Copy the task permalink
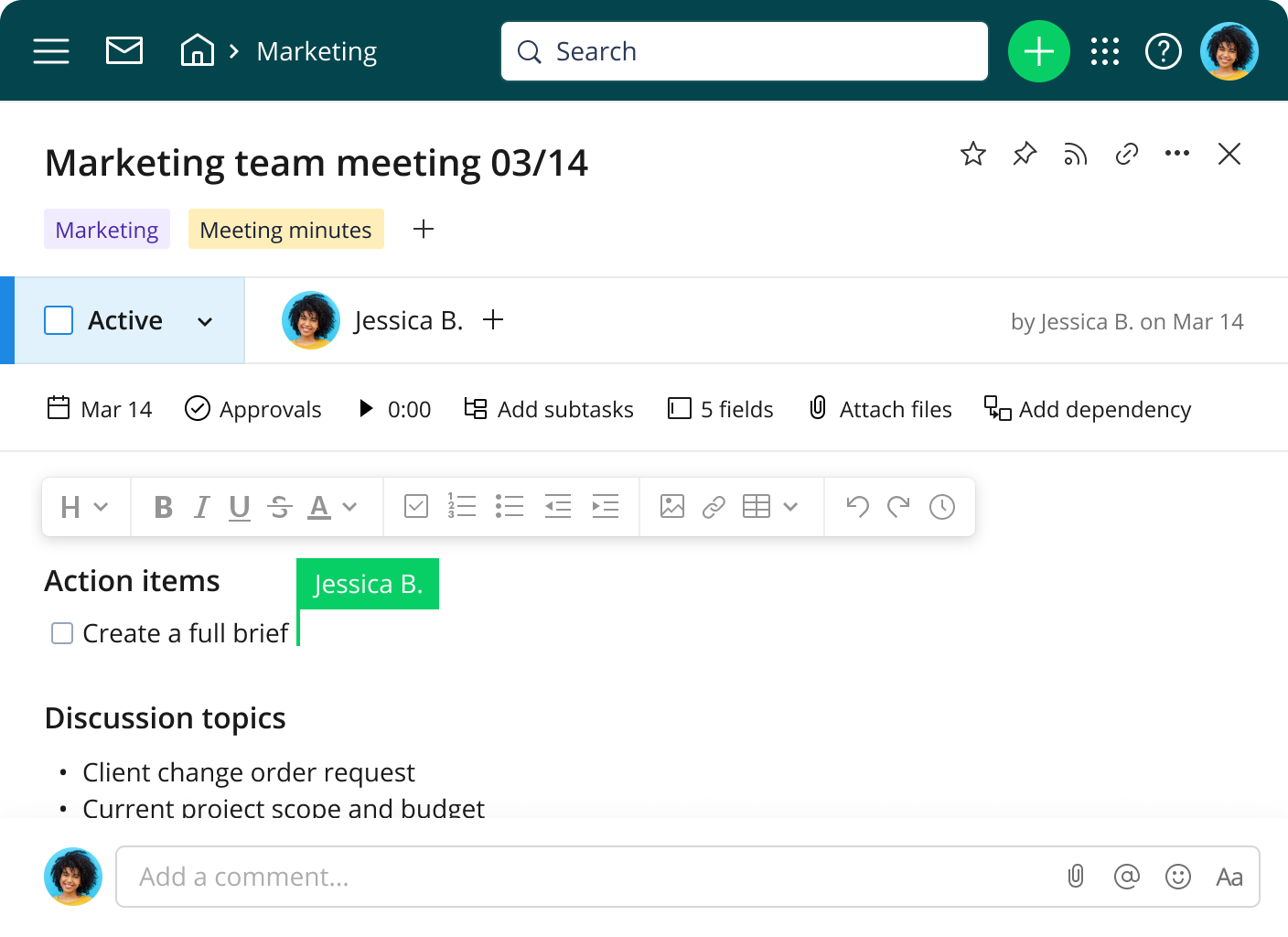1288x937 pixels. [x=1126, y=154]
